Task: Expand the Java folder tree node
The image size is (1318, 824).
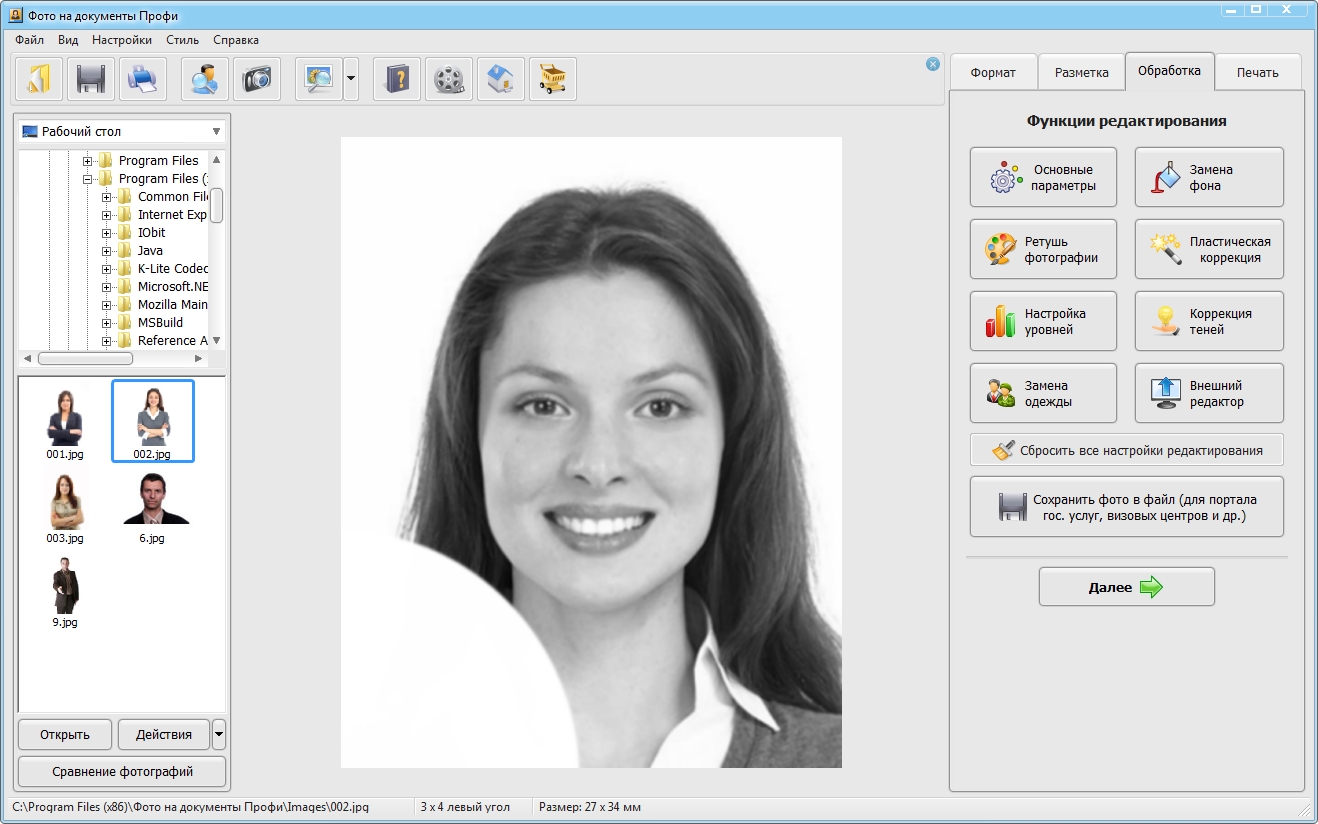Action: pos(107,251)
